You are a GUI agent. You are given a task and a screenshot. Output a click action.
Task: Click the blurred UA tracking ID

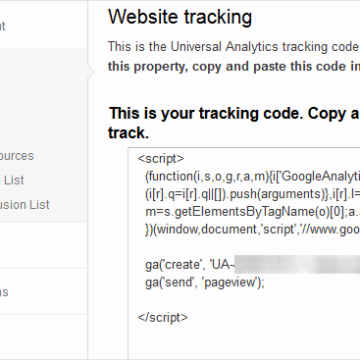click(x=297, y=265)
